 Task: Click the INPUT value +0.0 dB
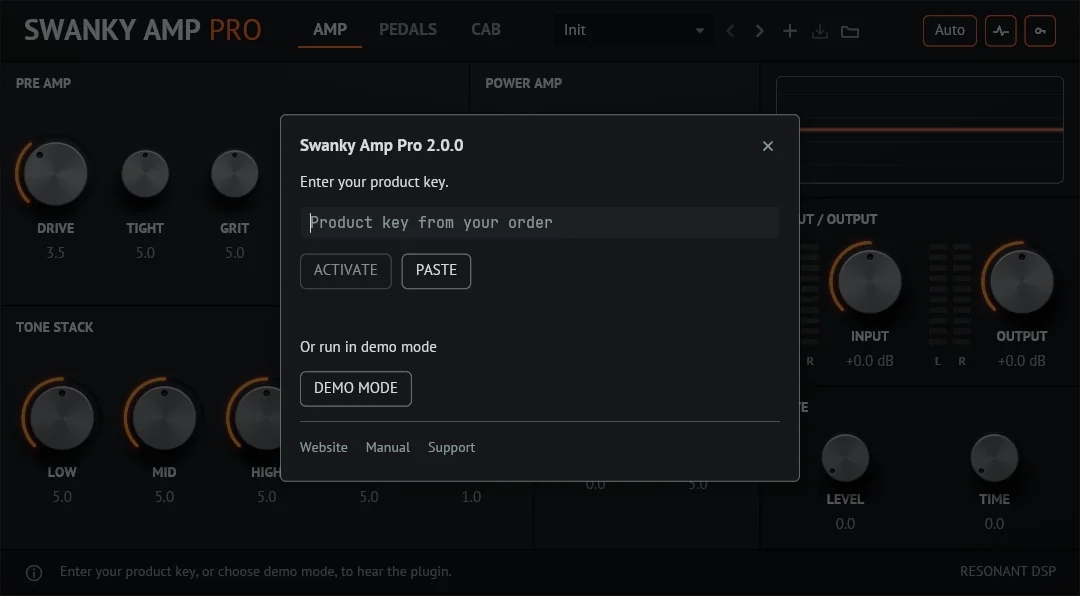pyautogui.click(x=869, y=361)
